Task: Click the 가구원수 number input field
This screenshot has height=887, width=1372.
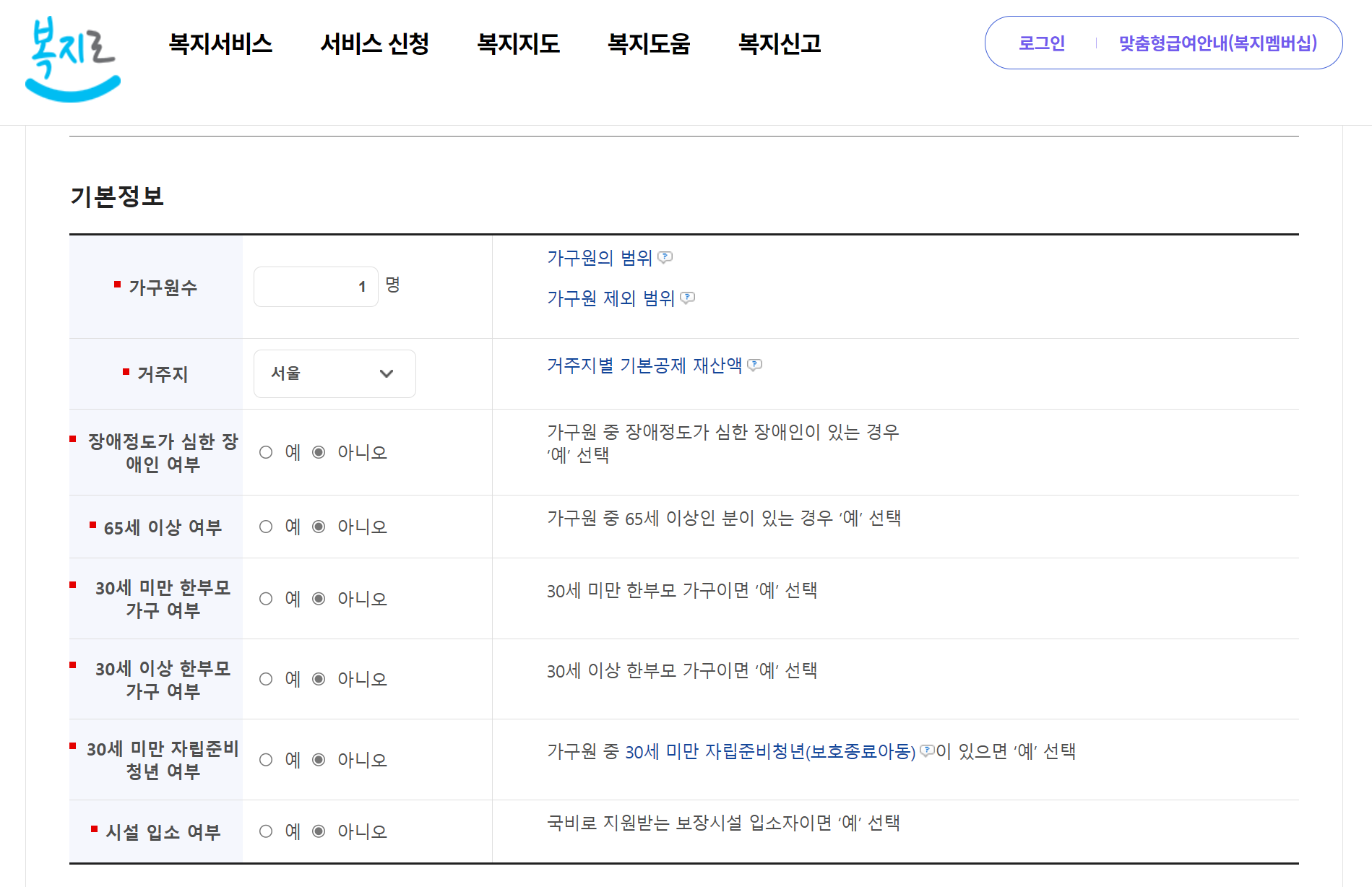Action: [315, 286]
